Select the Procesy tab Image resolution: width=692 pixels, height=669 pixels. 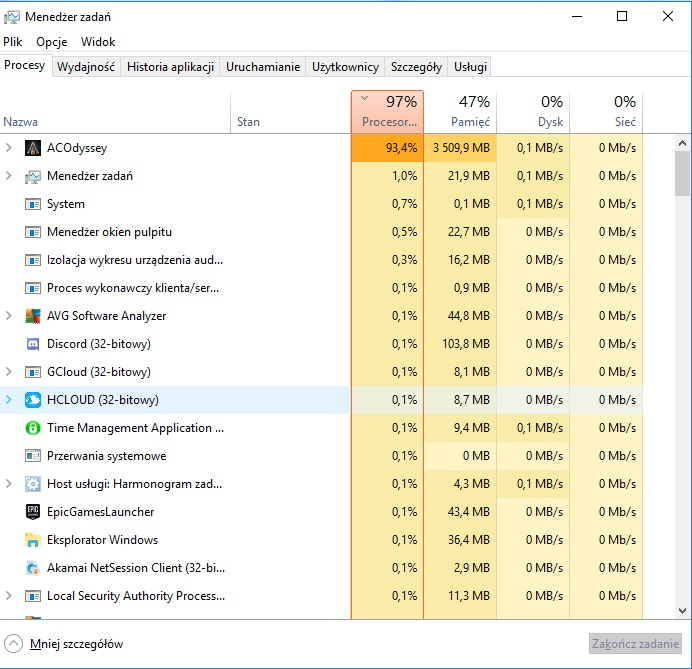[25, 65]
